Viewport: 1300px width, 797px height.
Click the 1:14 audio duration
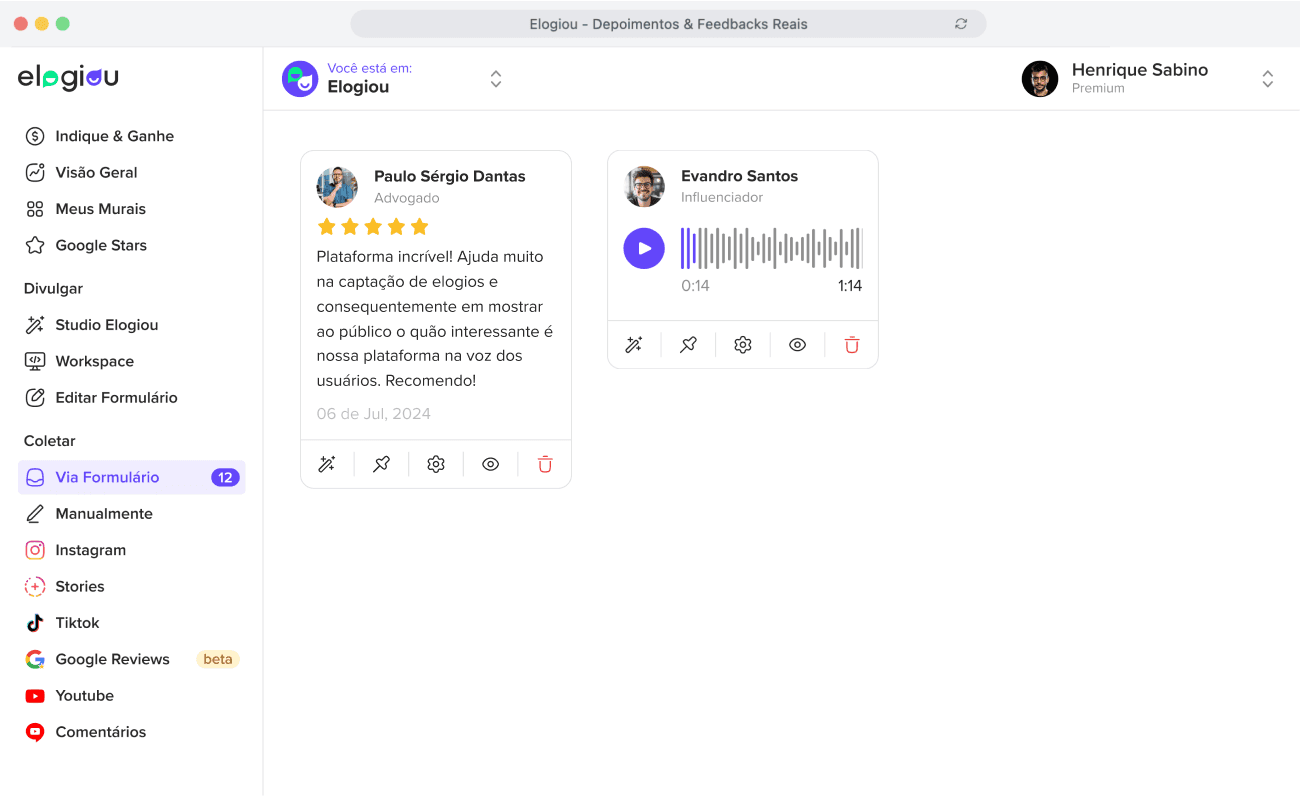coord(850,286)
